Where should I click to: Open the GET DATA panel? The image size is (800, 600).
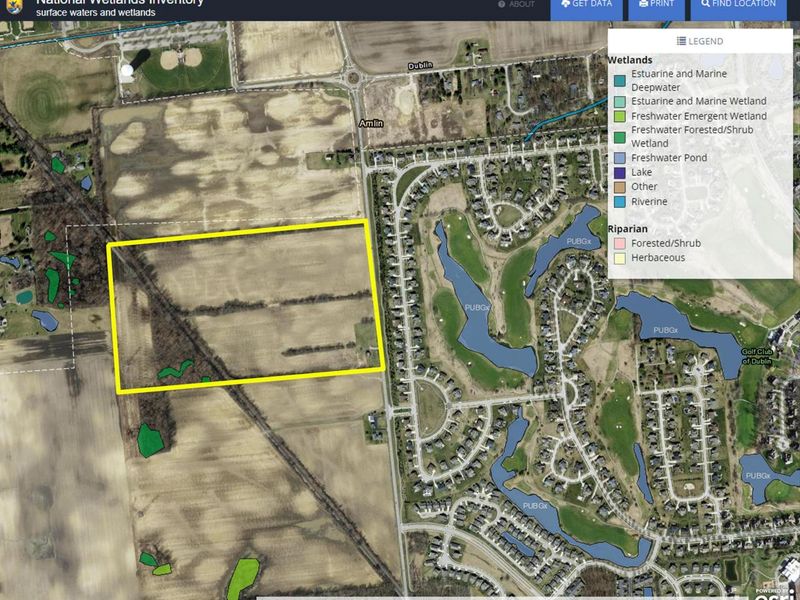[x=589, y=4]
